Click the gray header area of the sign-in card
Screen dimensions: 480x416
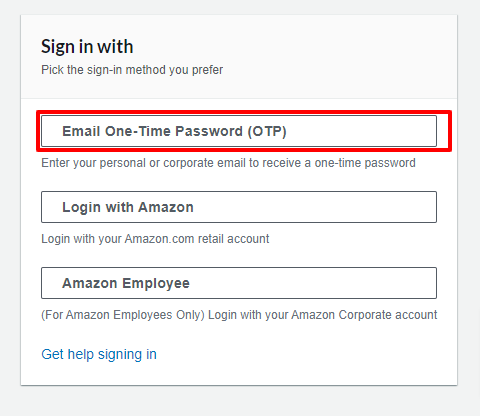239,57
